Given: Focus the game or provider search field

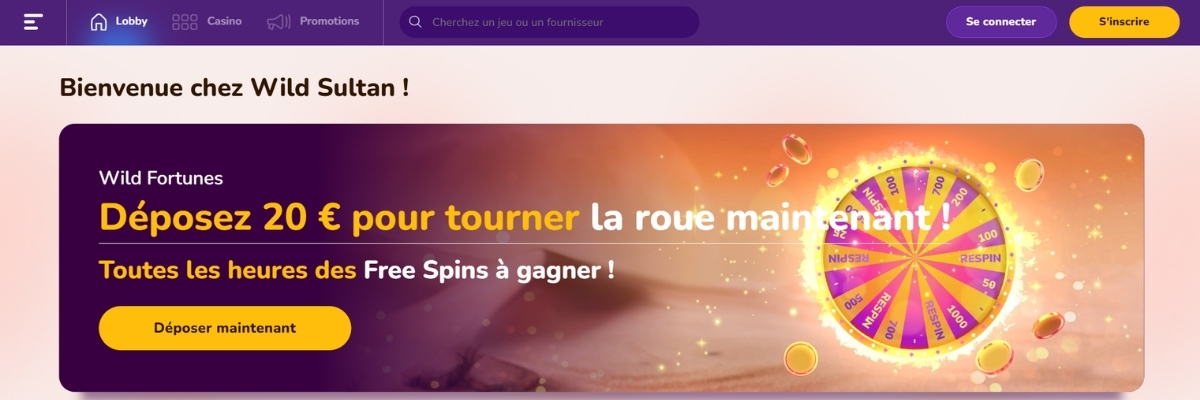Looking at the screenshot, I should [549, 22].
